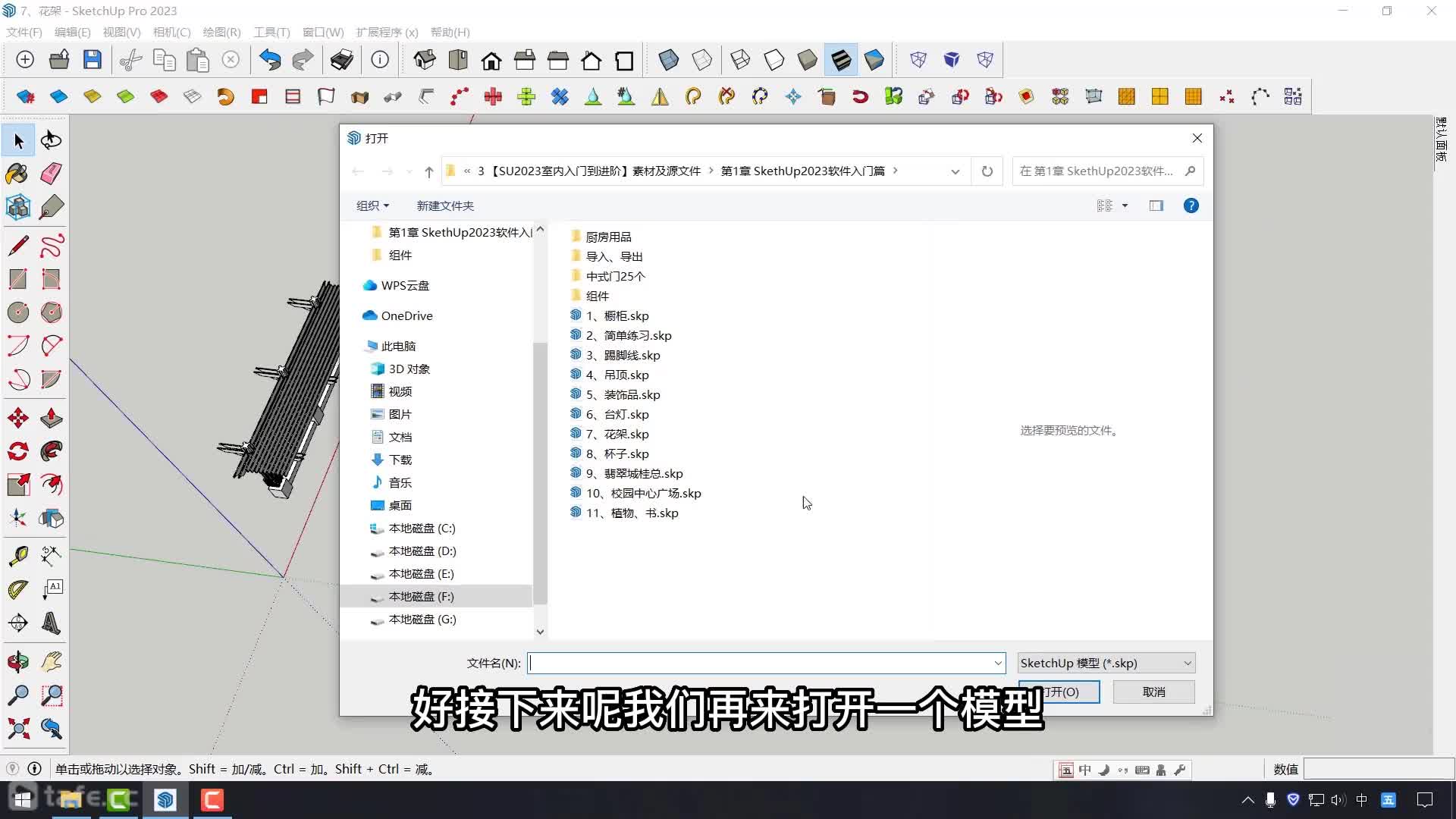Click the Save floppy disk icon

point(93,60)
